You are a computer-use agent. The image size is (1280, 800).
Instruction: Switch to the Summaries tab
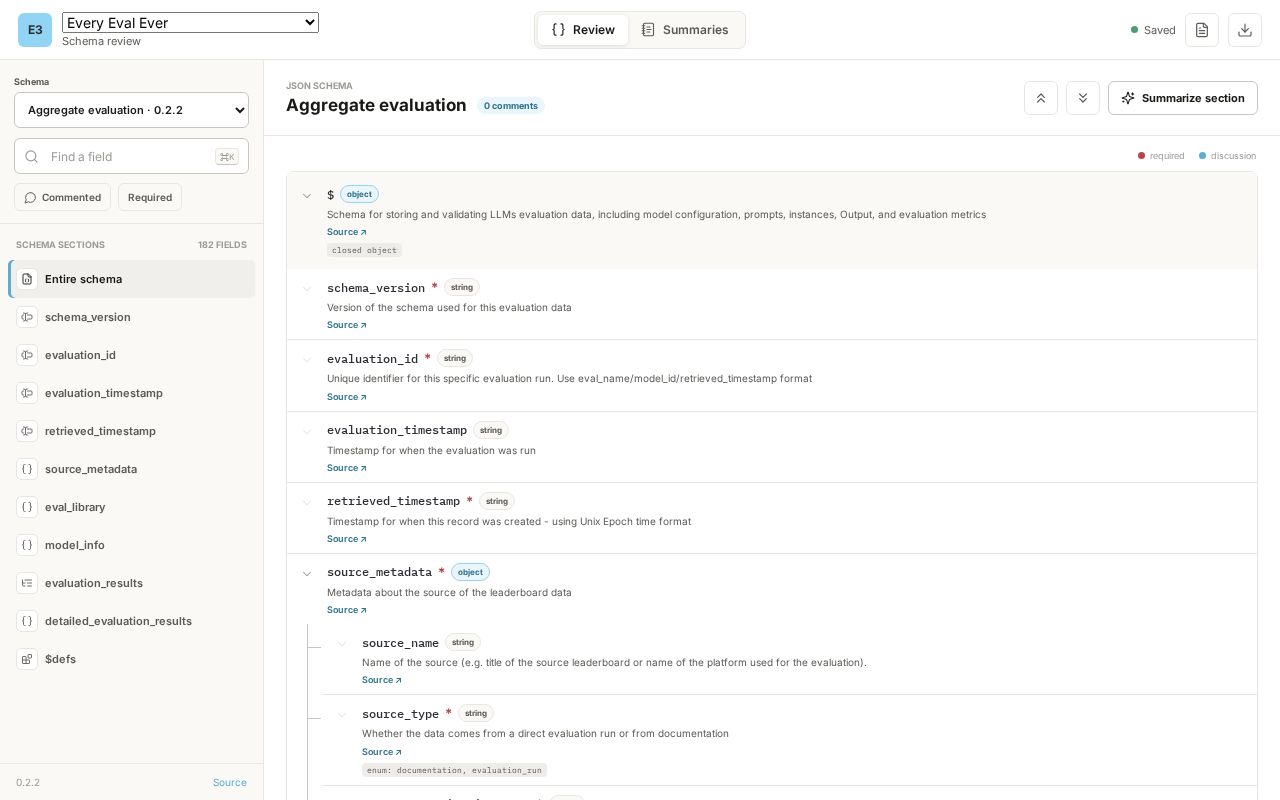click(x=685, y=30)
